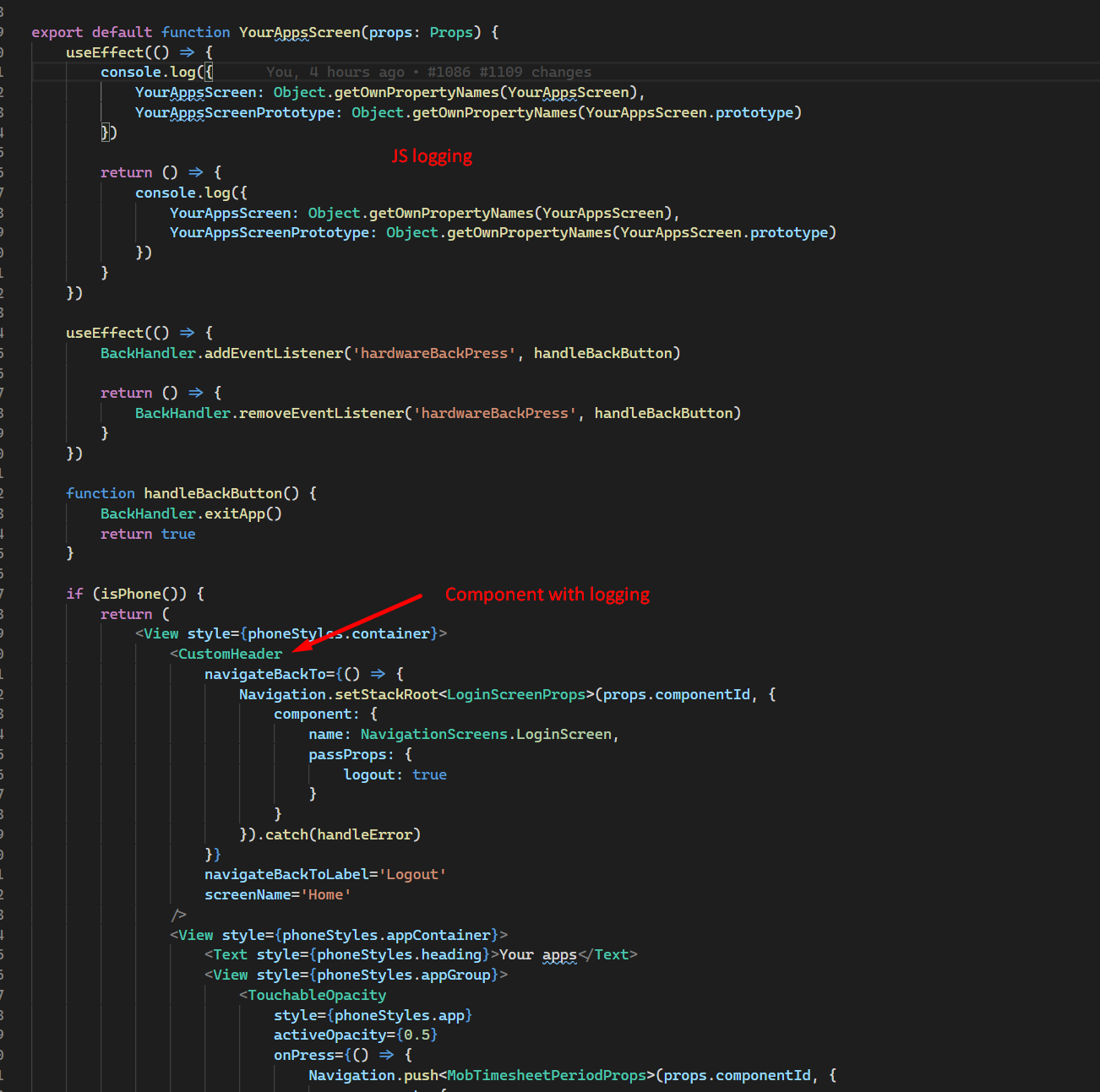Screen dimensions: 1100x1092
Task: Click the underlined 'apps' word in the Text heading
Action: click(x=558, y=953)
